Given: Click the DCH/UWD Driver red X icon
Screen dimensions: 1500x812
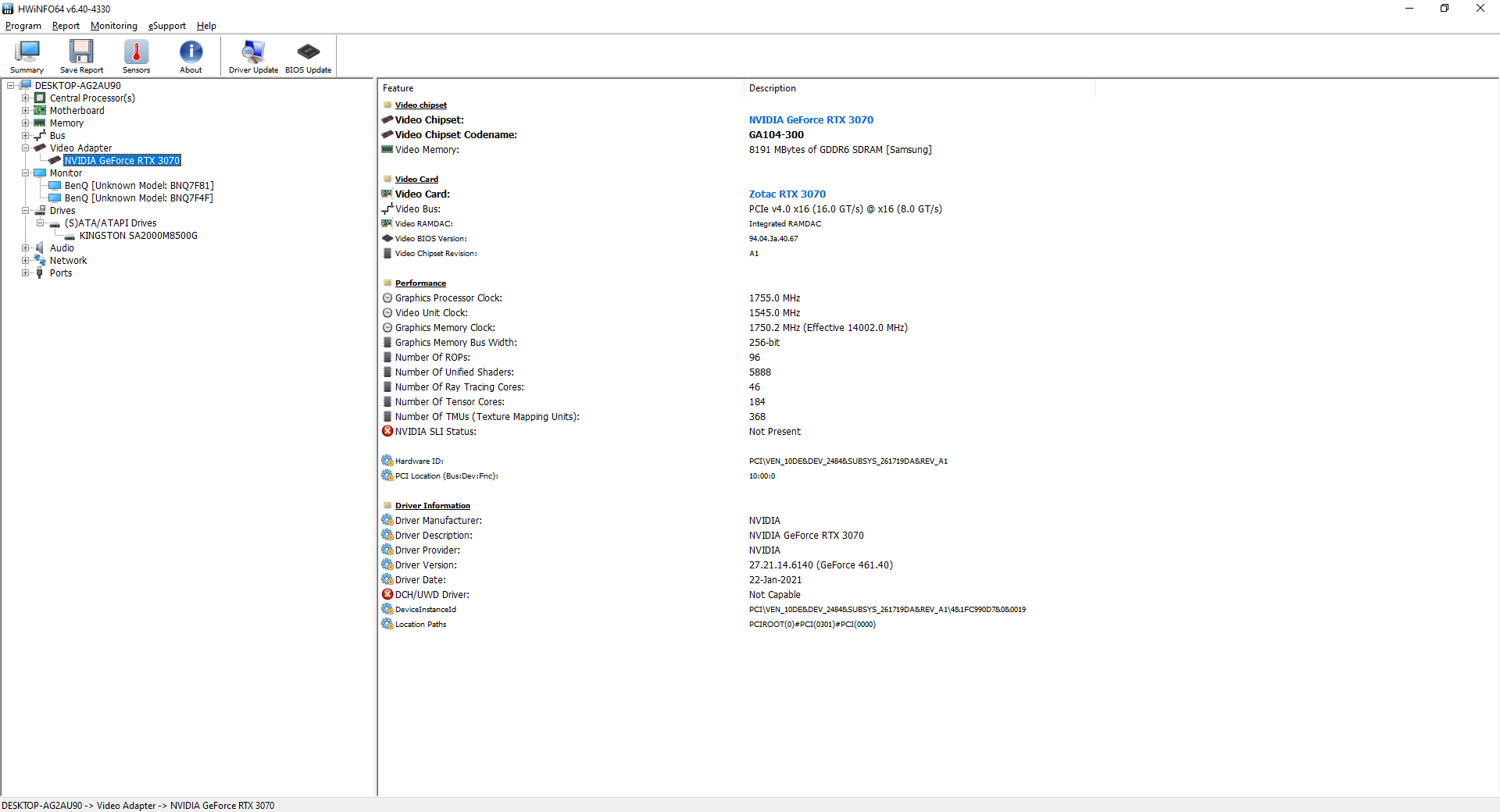Looking at the screenshot, I should 387,594.
